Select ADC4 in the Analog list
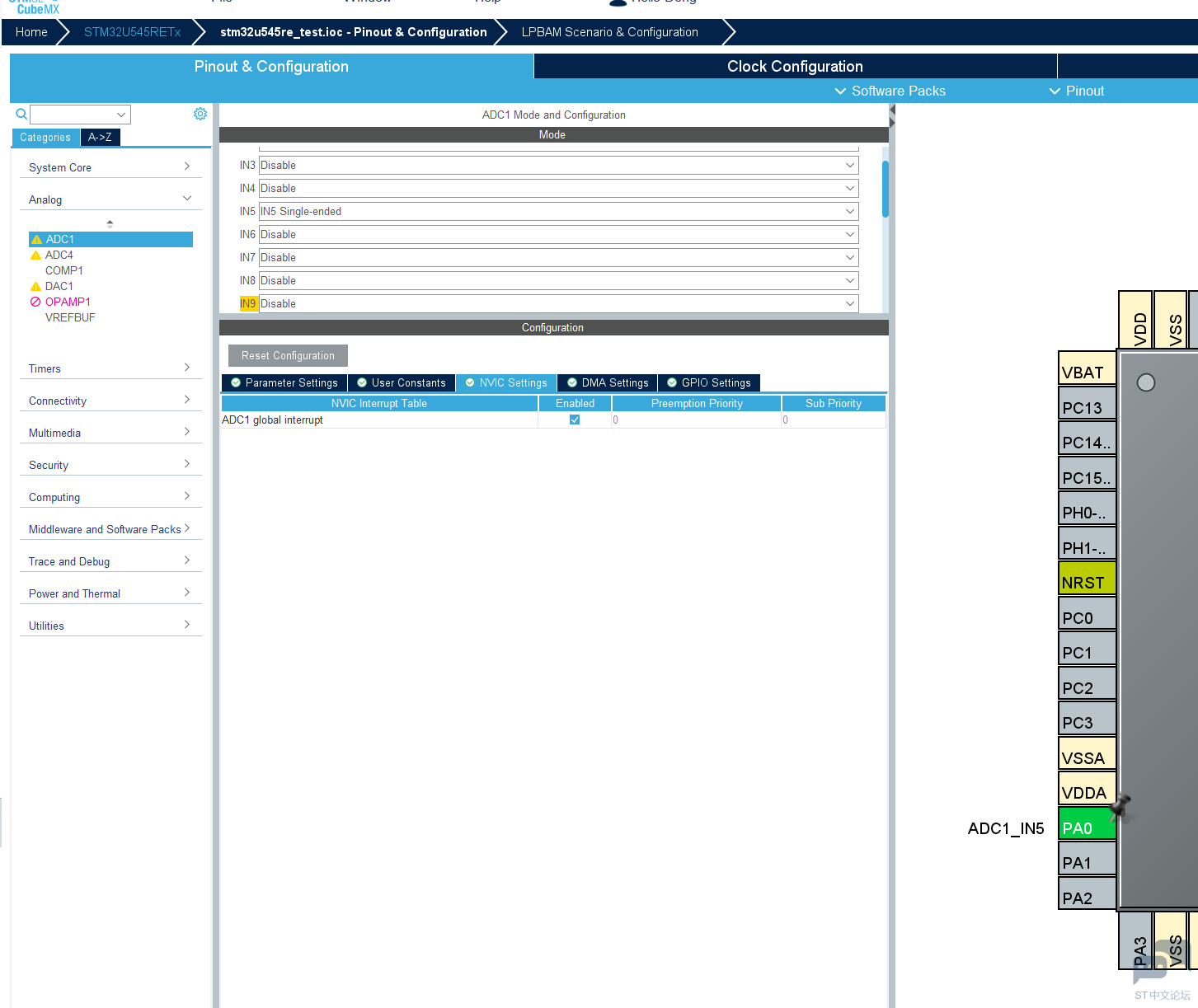Screen dimensions: 1198x1008 59,256
